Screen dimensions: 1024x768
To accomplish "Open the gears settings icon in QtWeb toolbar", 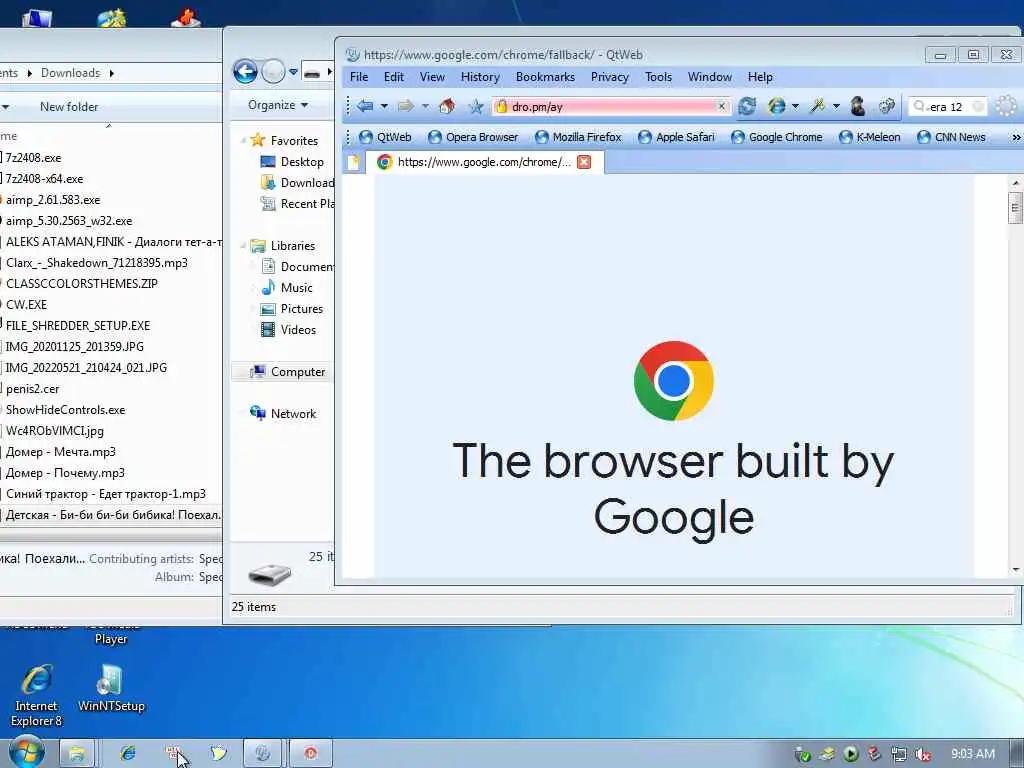I will [x=886, y=106].
